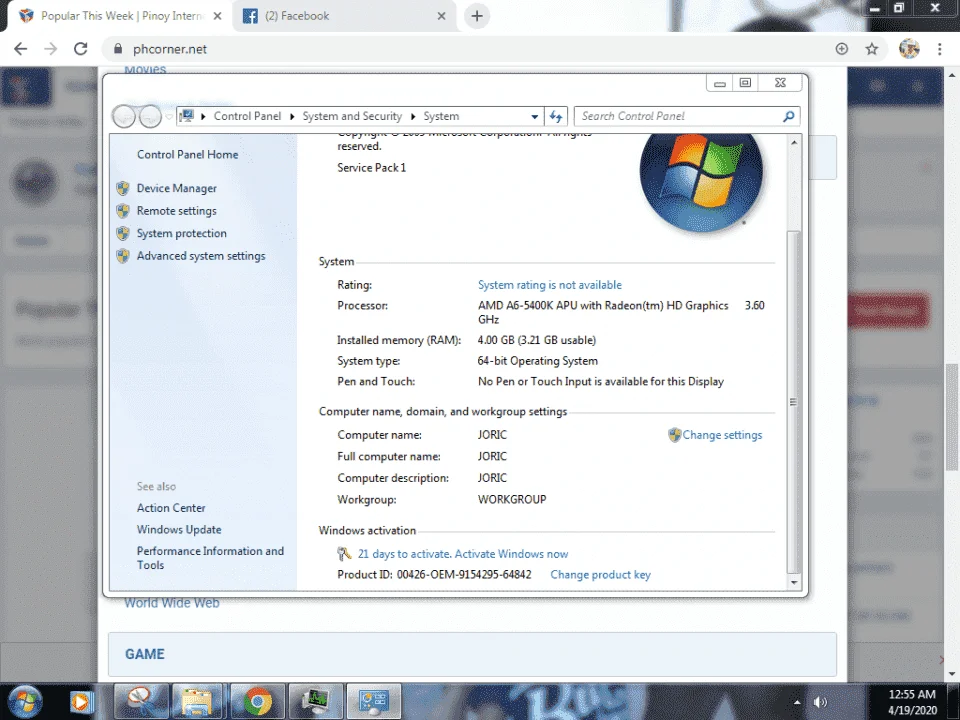The width and height of the screenshot is (960, 720).
Task: Switch to the Facebook Chrome tab
Action: pyautogui.click(x=343, y=16)
